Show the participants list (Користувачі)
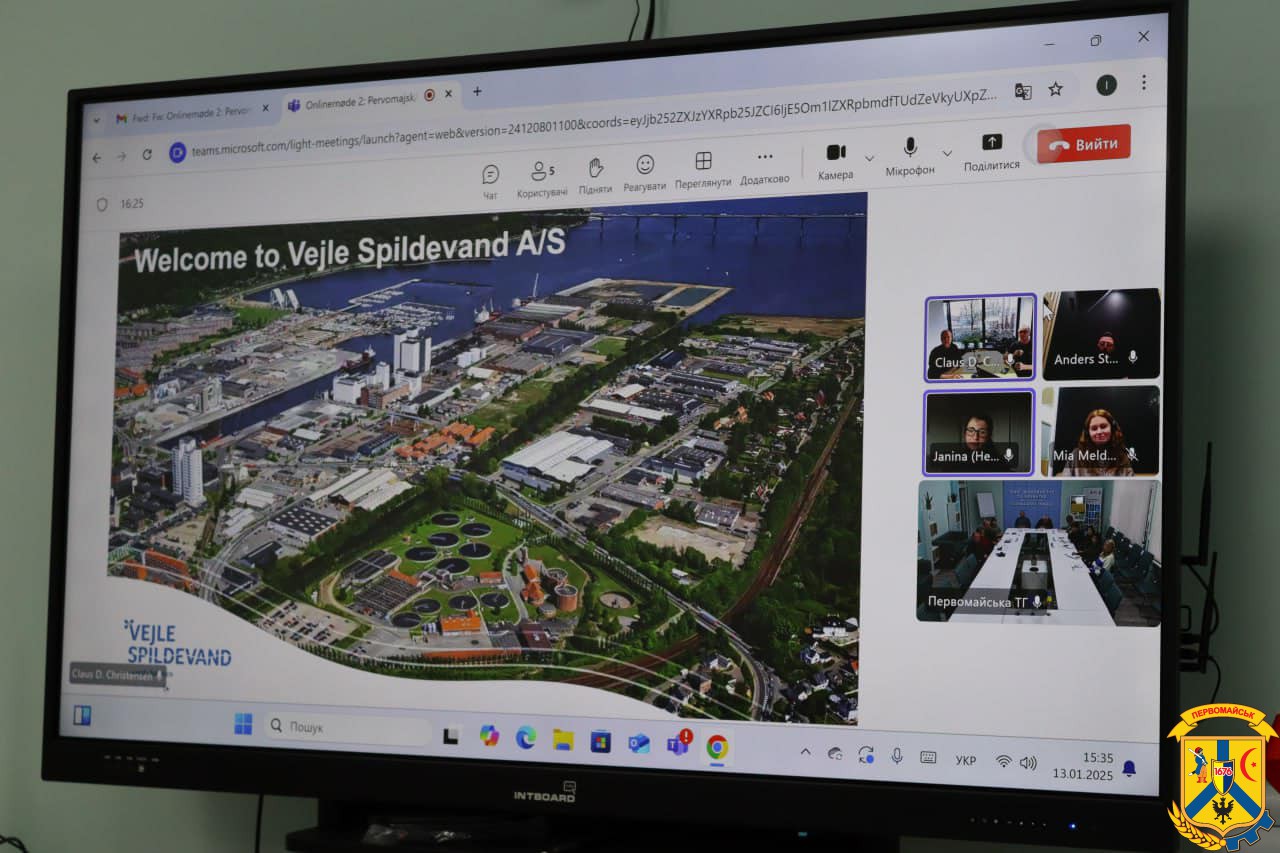Screen dimensions: 1280x853 tap(542, 178)
